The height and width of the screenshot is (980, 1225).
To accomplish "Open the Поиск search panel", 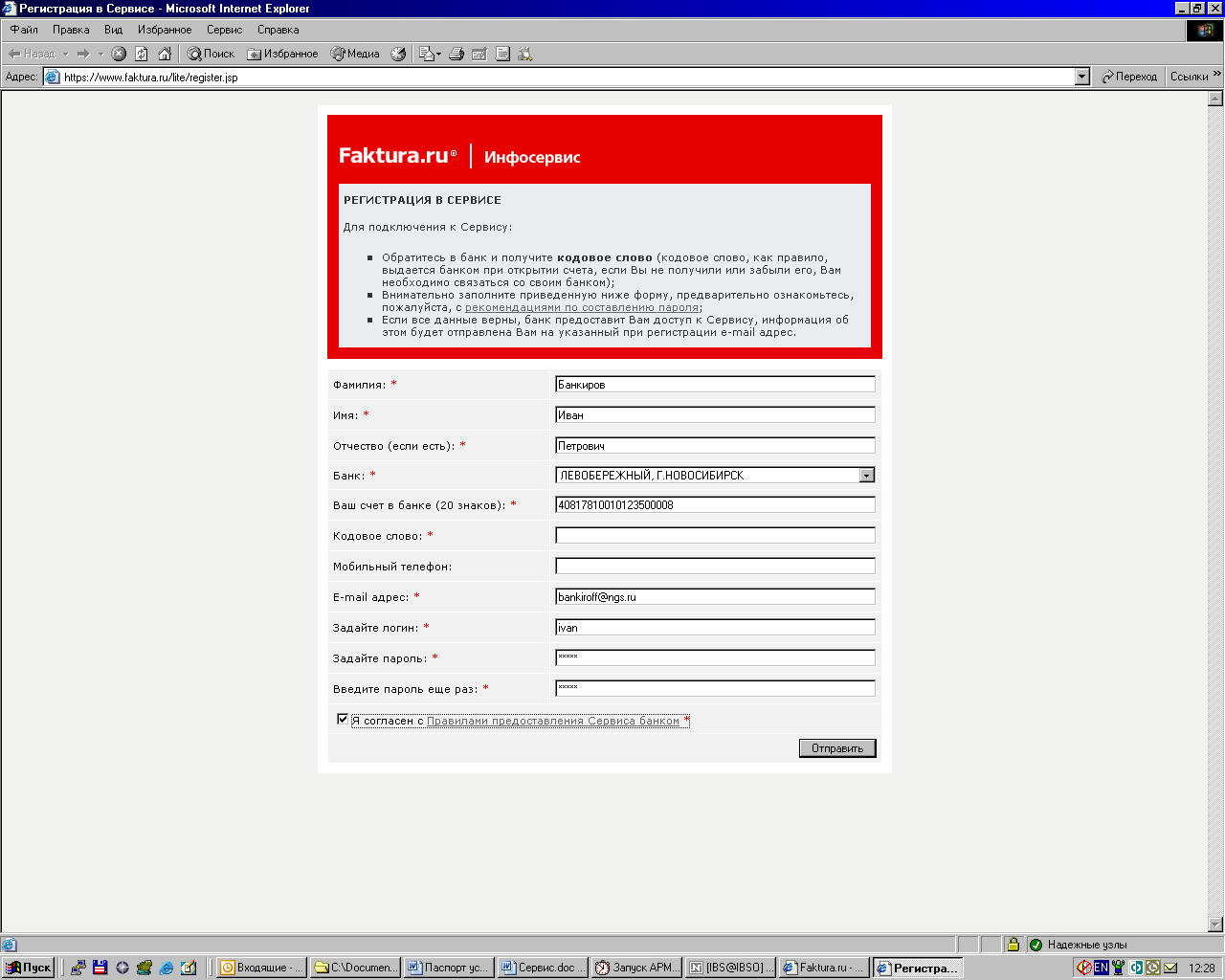I will [211, 54].
